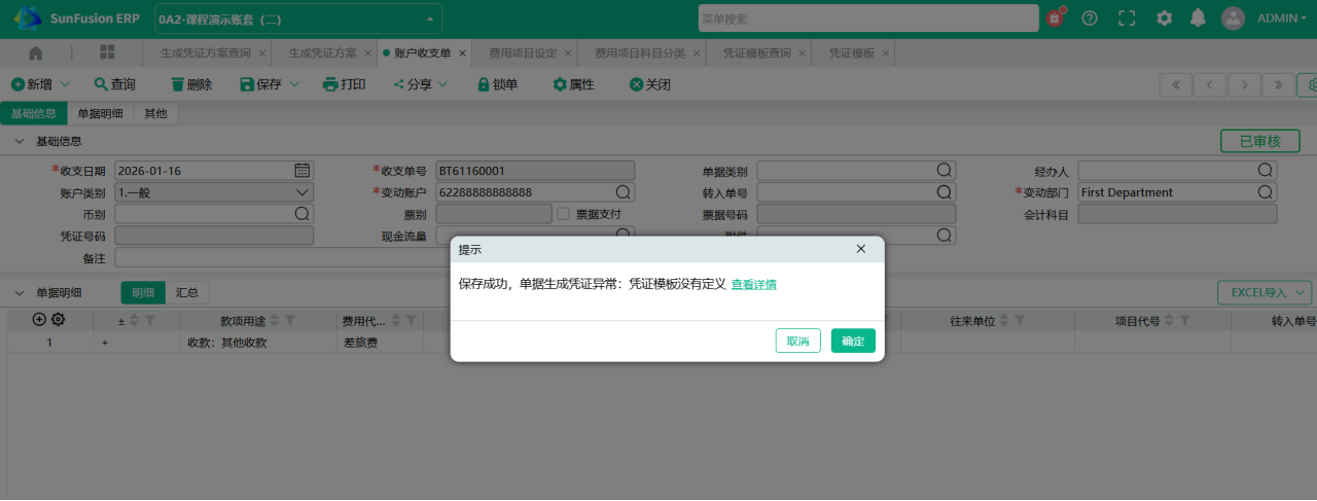Click the notification bell icon
The height and width of the screenshot is (501, 1317).
point(1197,18)
